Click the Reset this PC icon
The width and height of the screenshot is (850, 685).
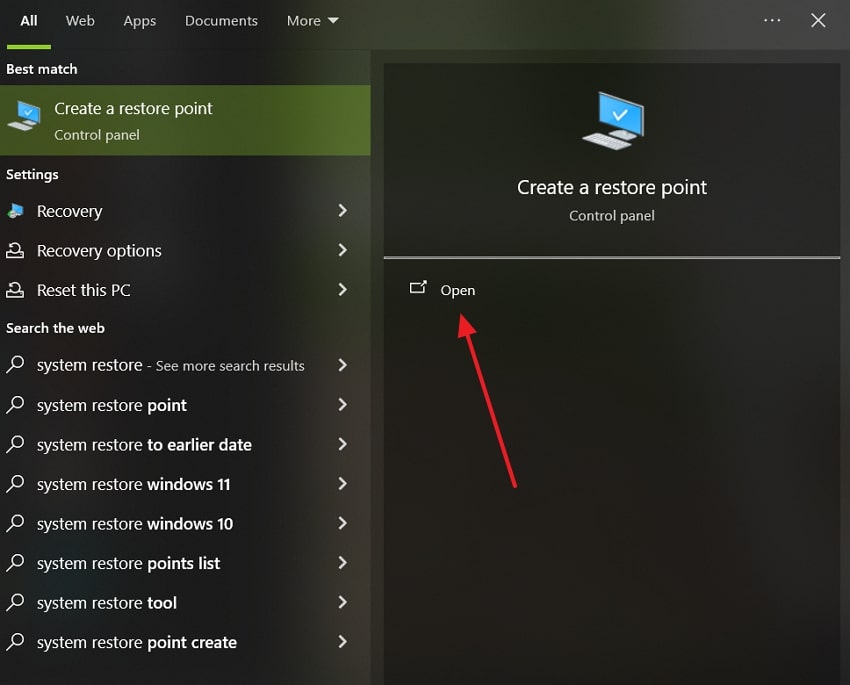click(15, 290)
